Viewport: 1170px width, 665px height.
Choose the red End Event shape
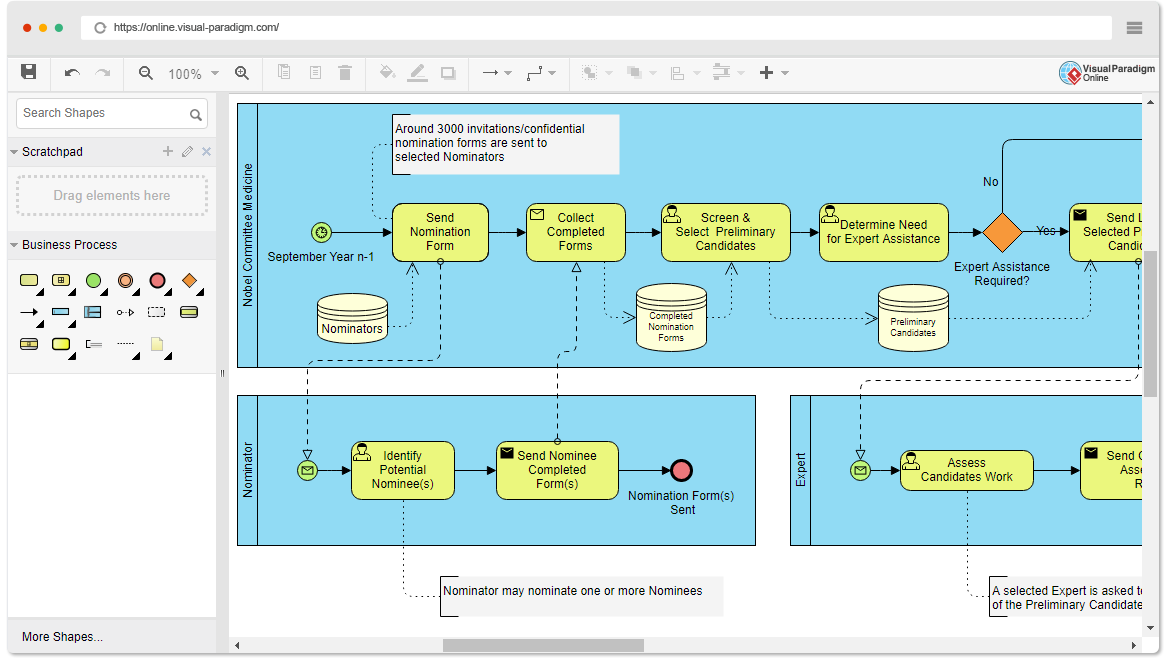[x=158, y=281]
